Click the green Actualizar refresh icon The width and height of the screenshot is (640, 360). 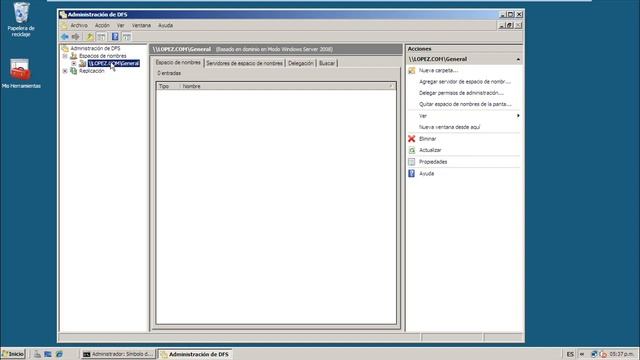click(411, 150)
